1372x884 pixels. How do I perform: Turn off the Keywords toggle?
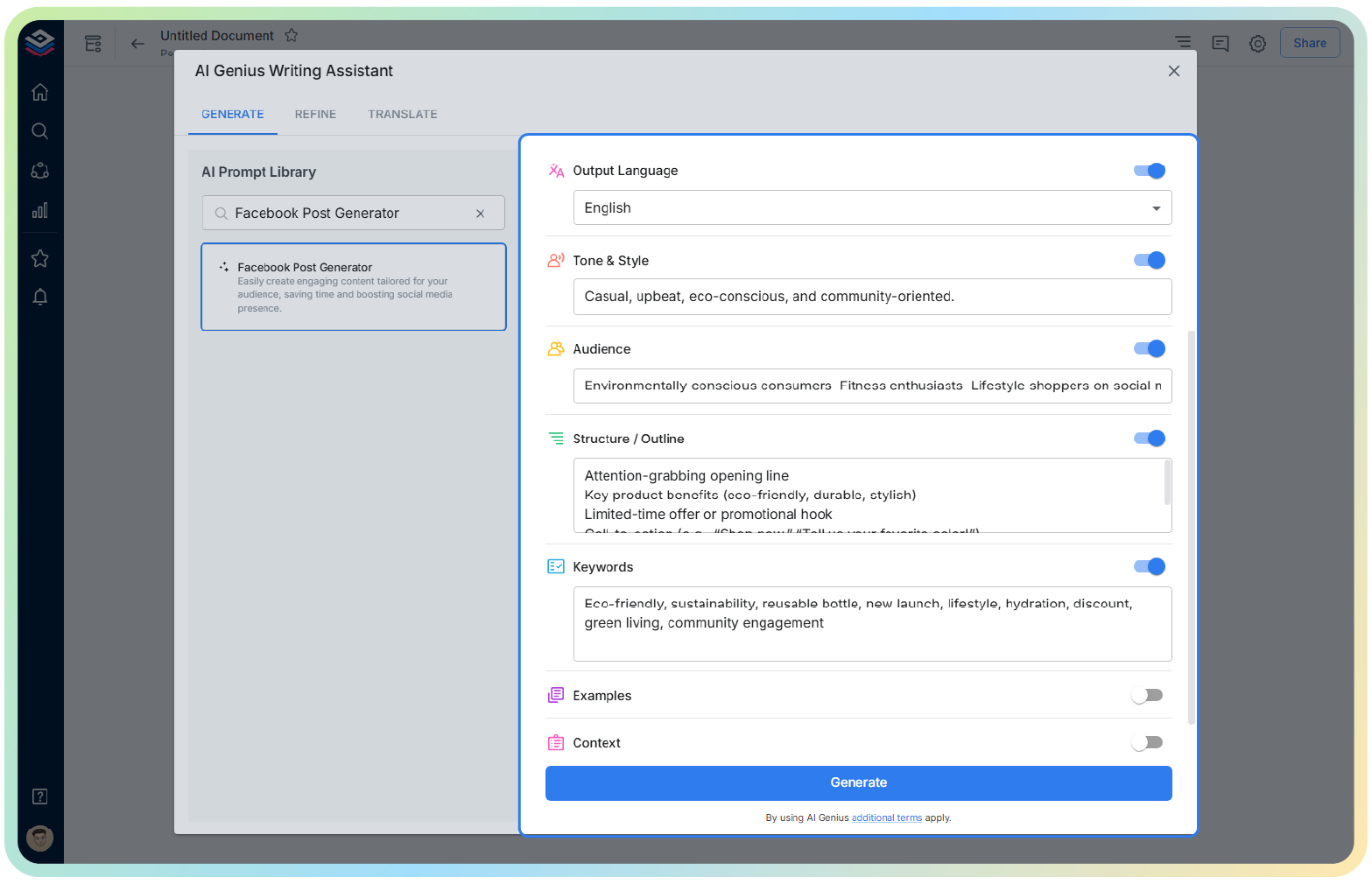(1149, 566)
